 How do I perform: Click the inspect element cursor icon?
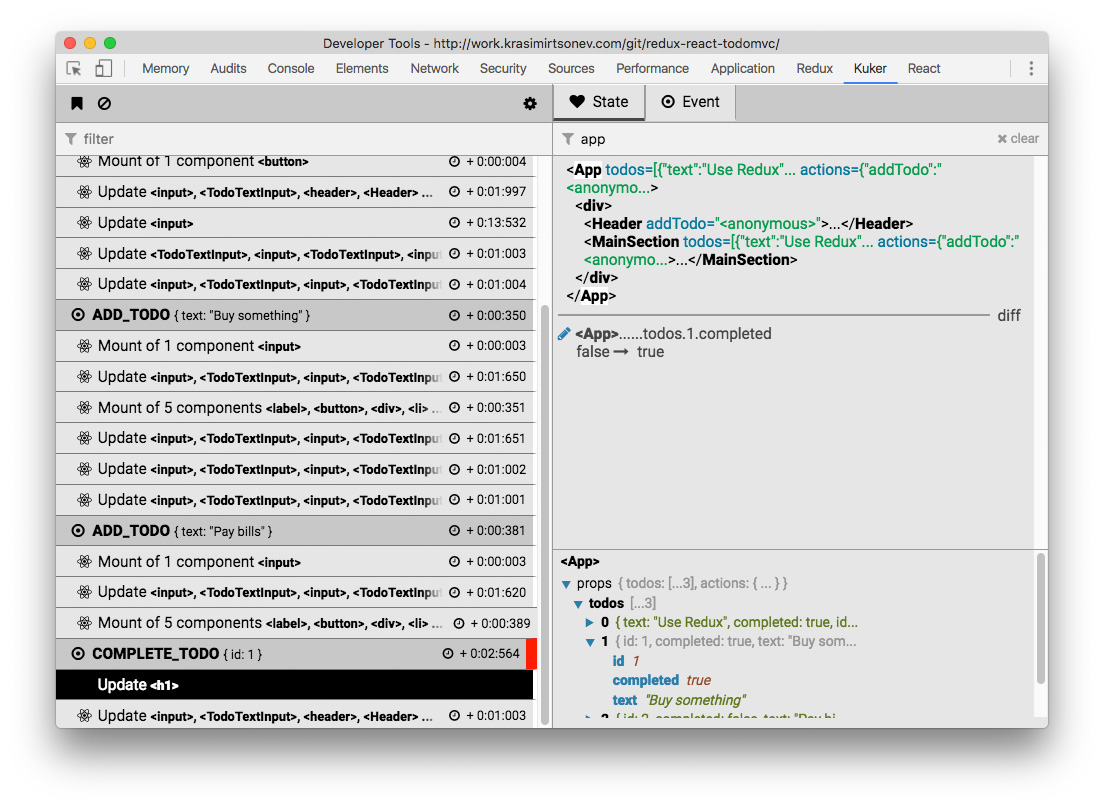(x=74, y=69)
